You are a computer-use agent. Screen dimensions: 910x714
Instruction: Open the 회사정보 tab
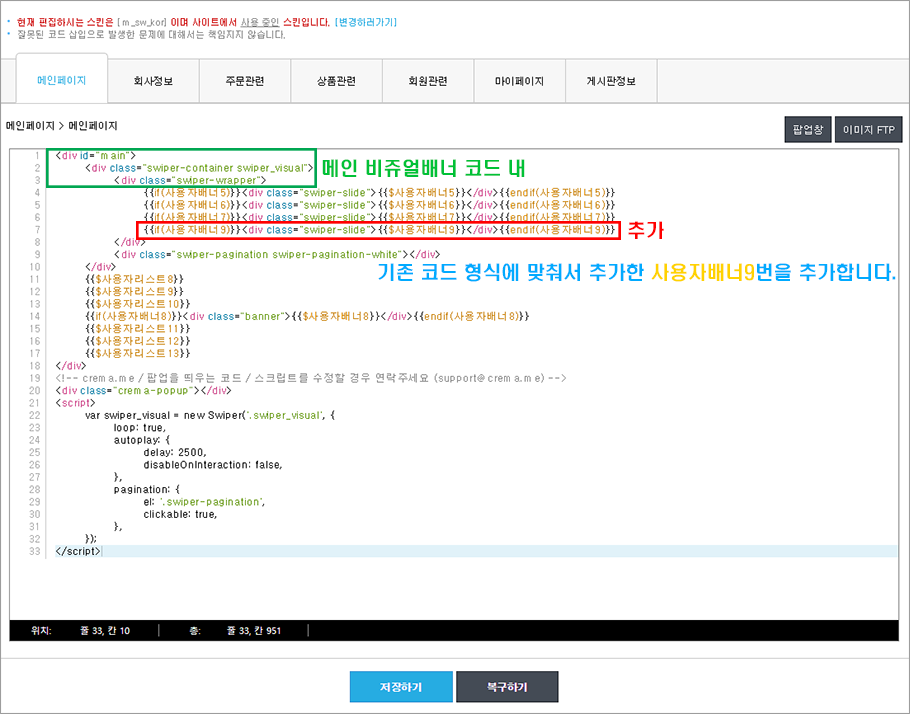pos(153,81)
